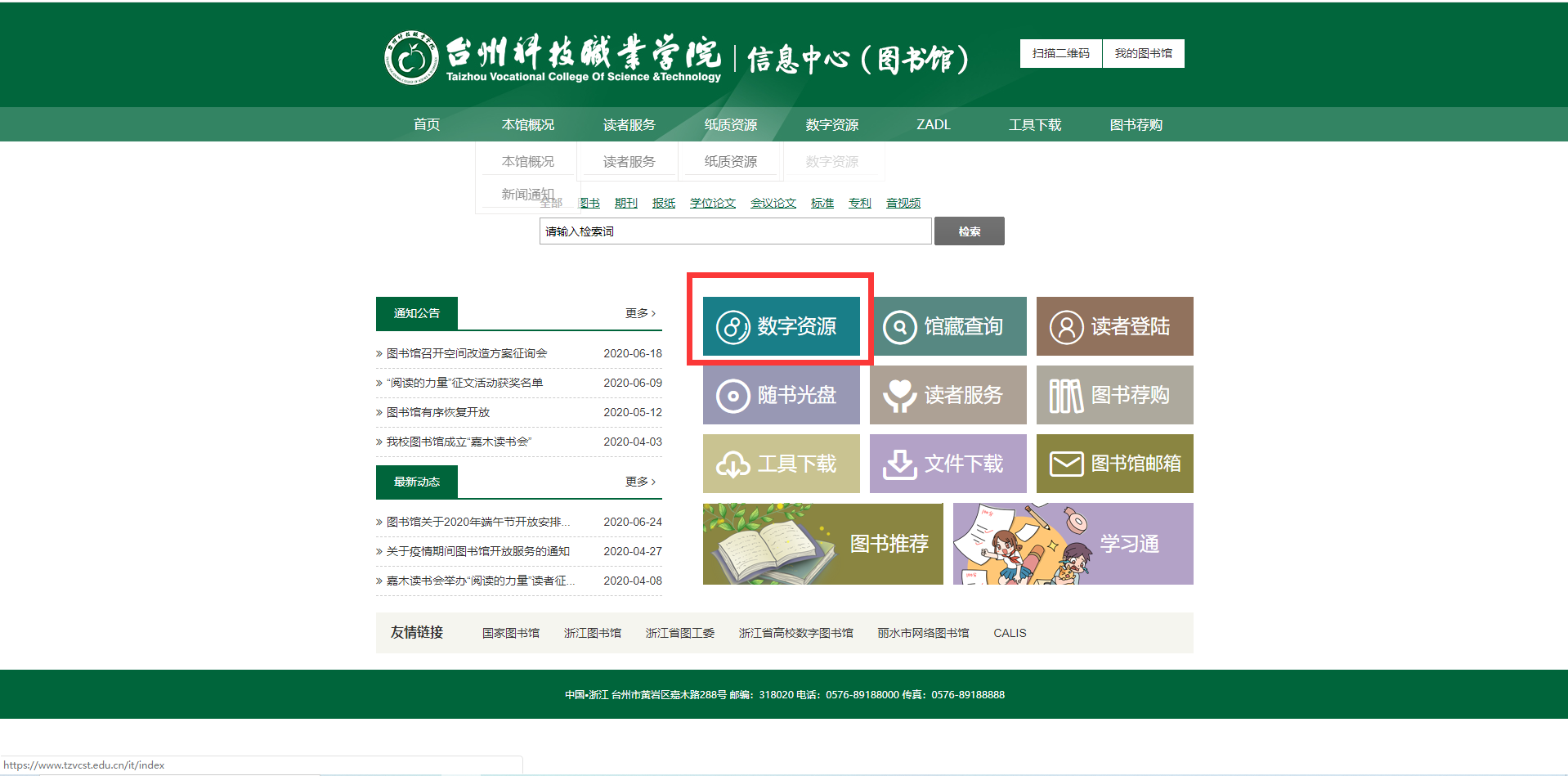1568x776 pixels.
Task: Open the 读者服务 heart-hand icon tile
Action: tap(948, 395)
